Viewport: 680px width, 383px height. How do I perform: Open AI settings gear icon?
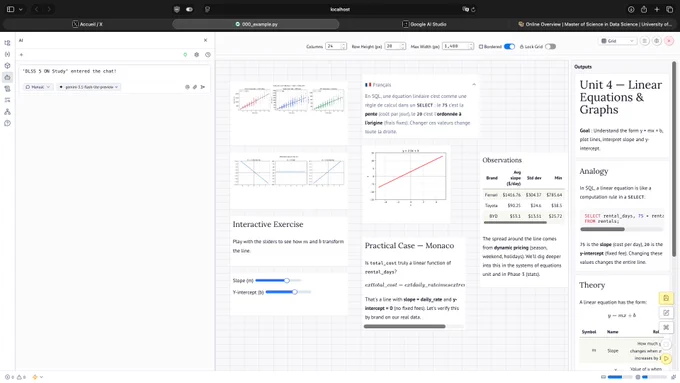coord(196,55)
